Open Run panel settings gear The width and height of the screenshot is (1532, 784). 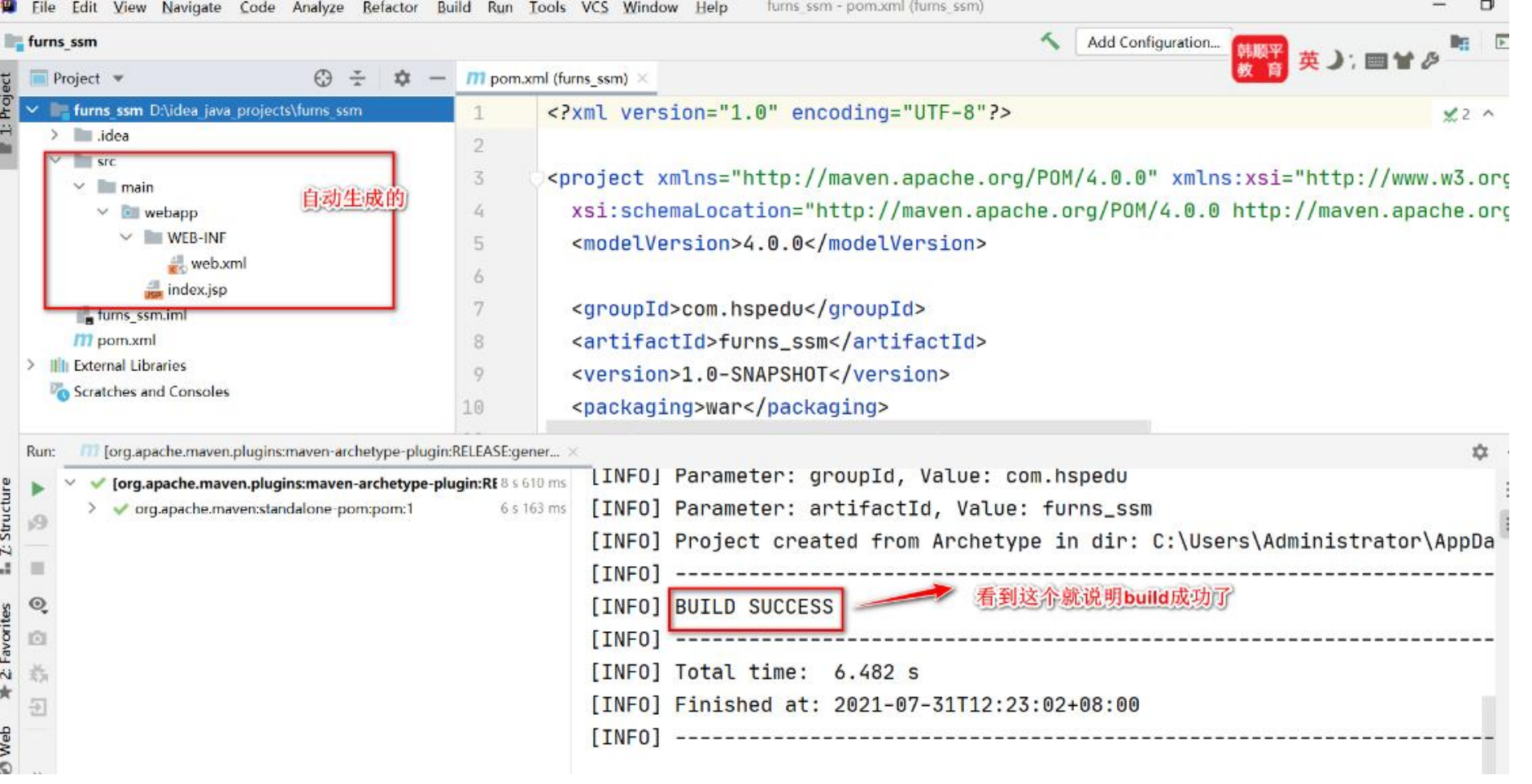click(1480, 451)
